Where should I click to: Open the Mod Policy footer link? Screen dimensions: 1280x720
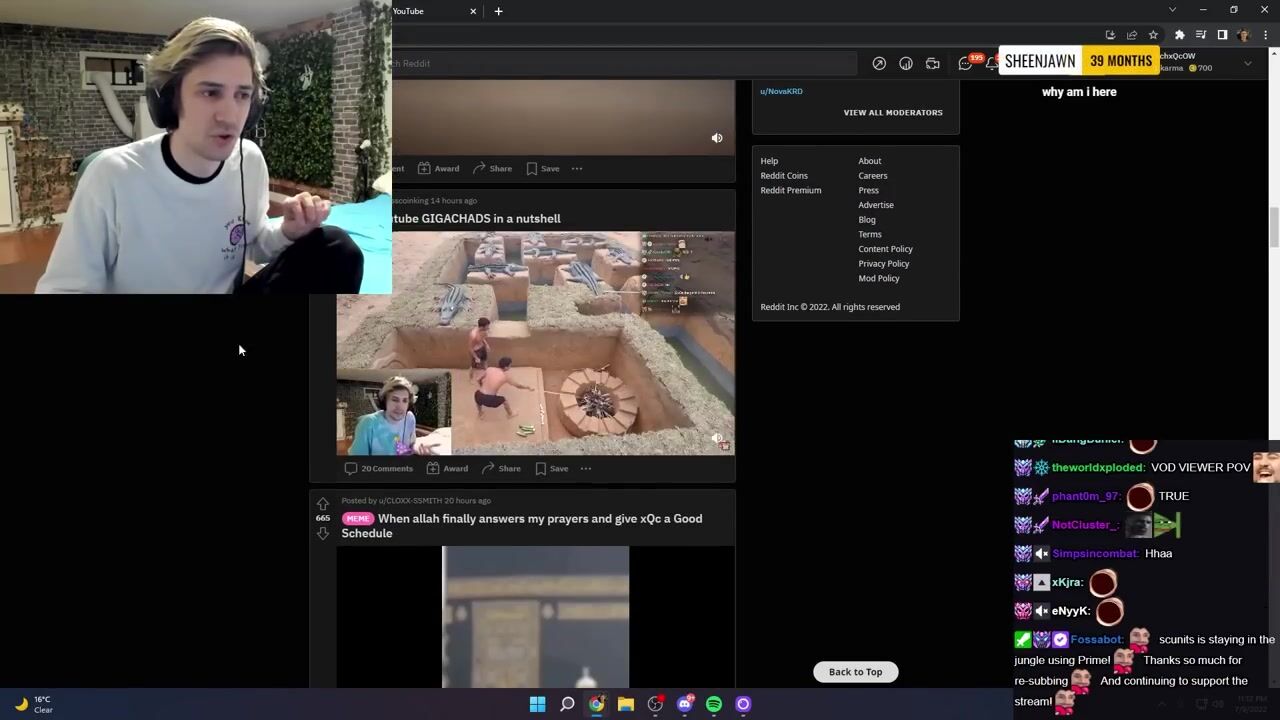tap(879, 278)
